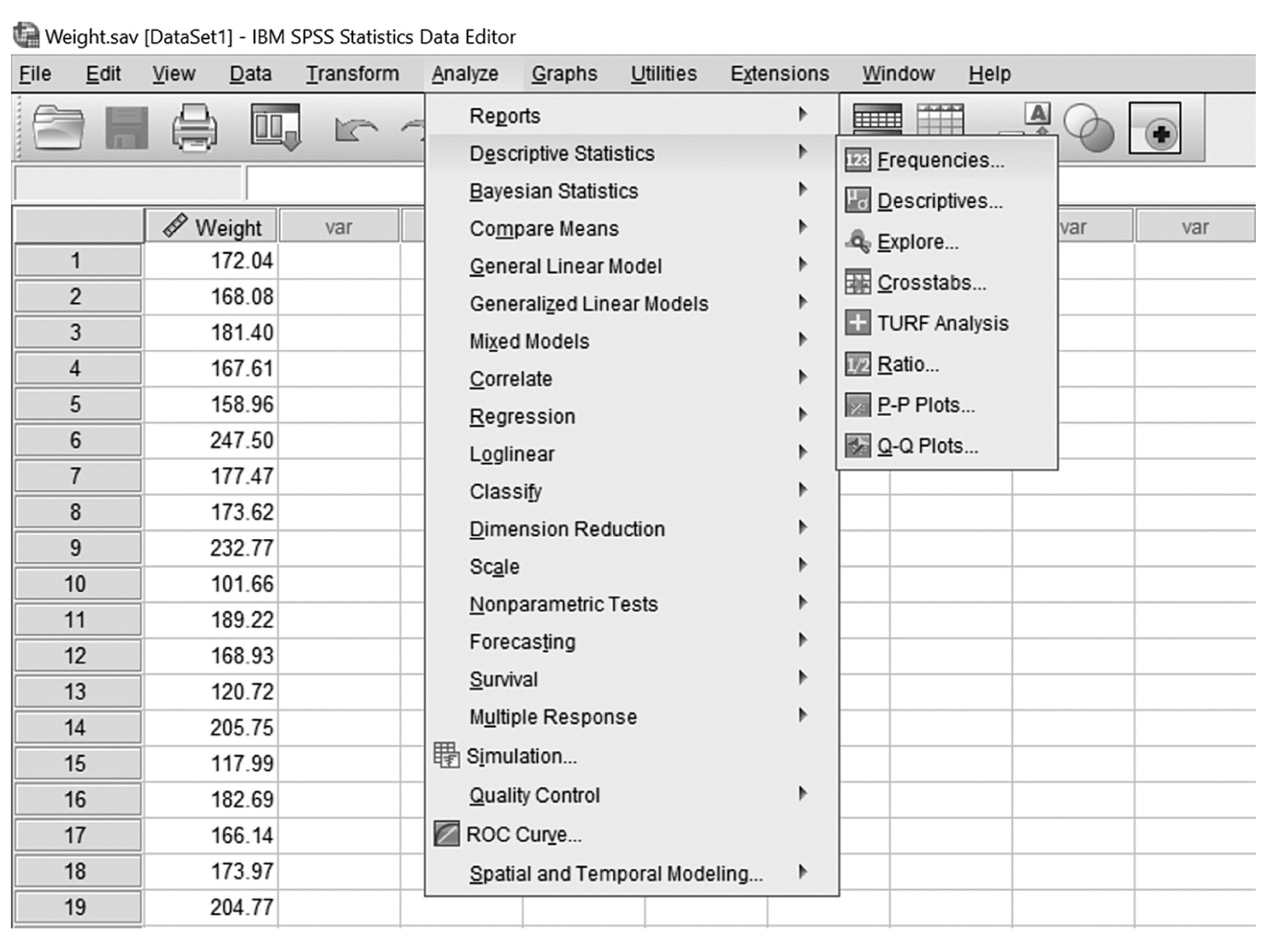Expand the Compare Means submenu
The height and width of the screenshot is (952, 1263).
544,229
